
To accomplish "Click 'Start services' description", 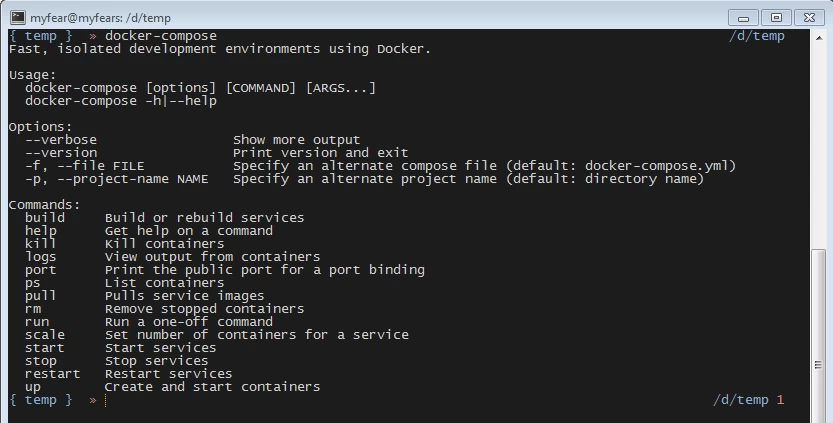I will 161,348.
